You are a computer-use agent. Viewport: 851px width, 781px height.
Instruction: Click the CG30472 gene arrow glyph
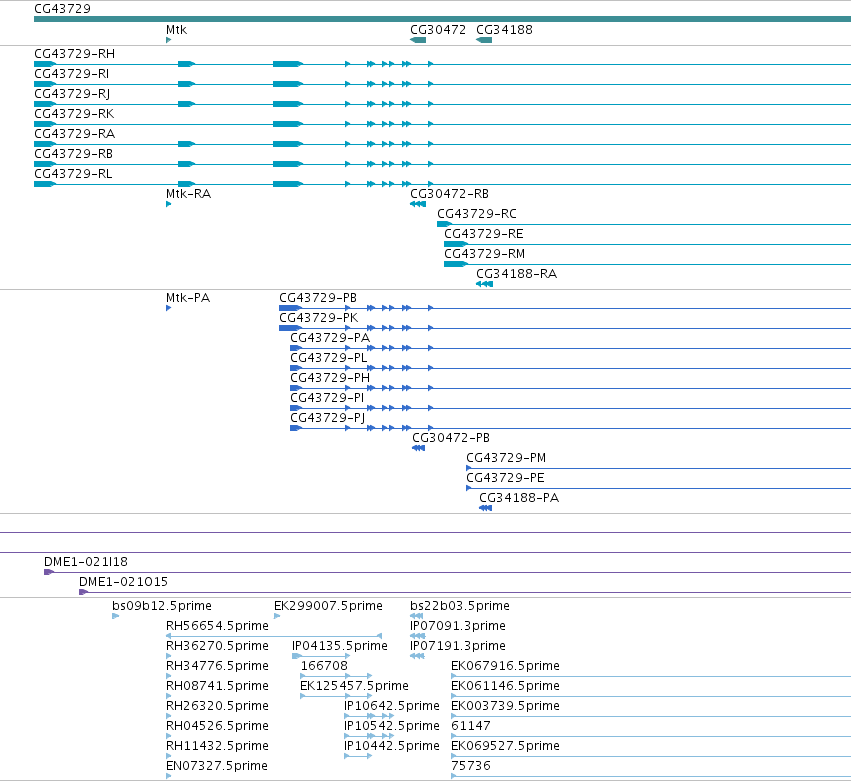[x=418, y=40]
